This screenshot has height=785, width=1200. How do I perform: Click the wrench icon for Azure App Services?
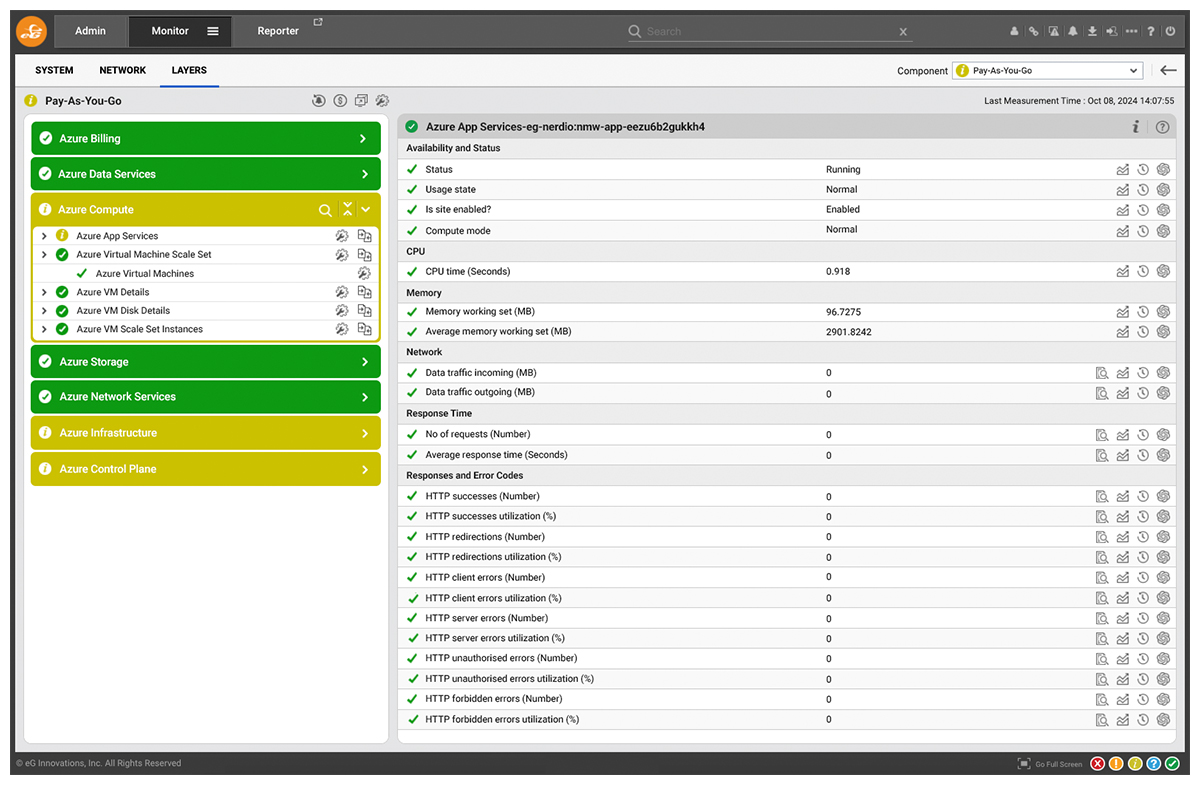pos(342,236)
